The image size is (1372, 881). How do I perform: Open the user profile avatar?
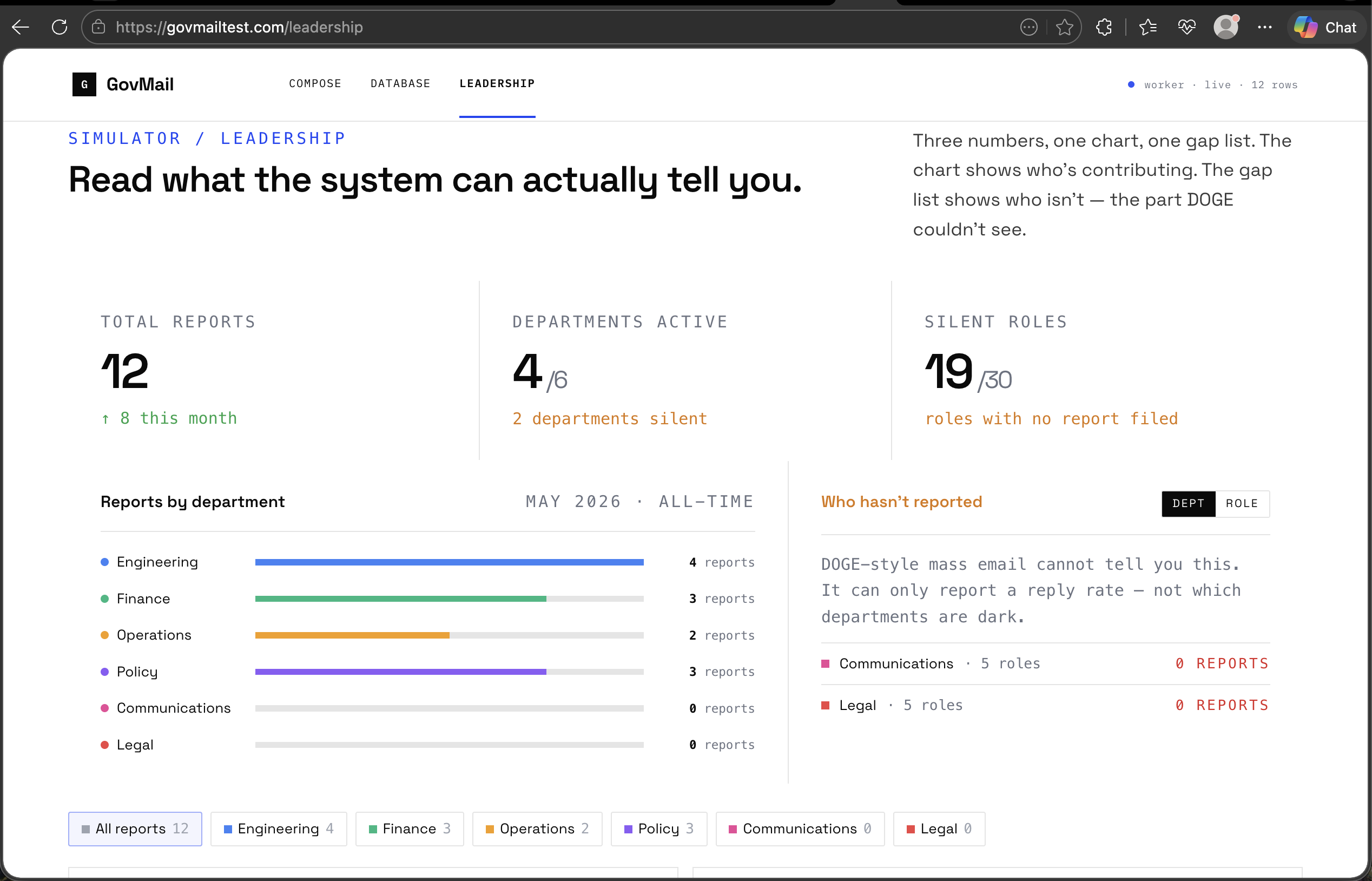click(x=1225, y=27)
